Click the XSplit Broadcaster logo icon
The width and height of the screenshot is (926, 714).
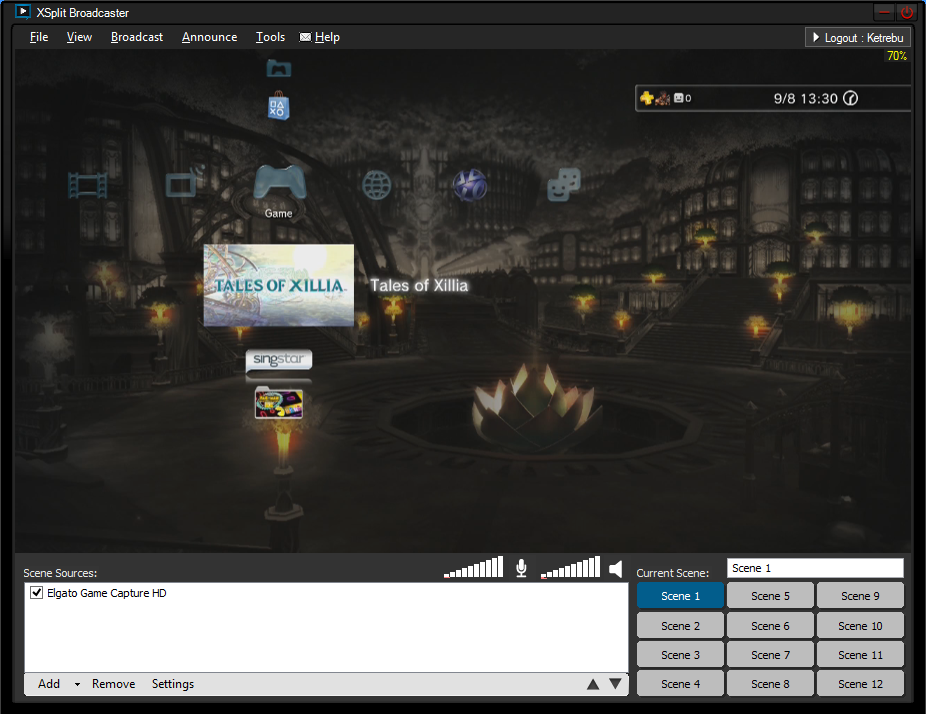click(23, 12)
